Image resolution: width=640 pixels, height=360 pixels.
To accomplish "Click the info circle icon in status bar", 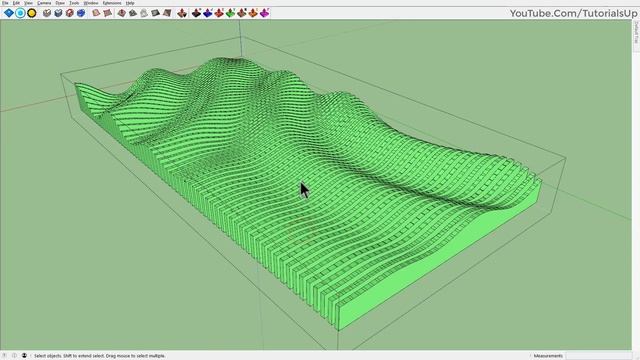I will [14, 356].
